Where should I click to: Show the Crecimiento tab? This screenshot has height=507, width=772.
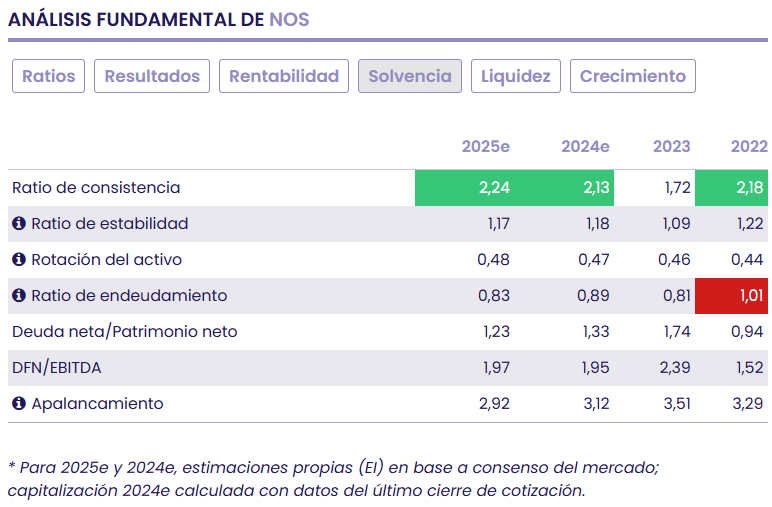632,76
